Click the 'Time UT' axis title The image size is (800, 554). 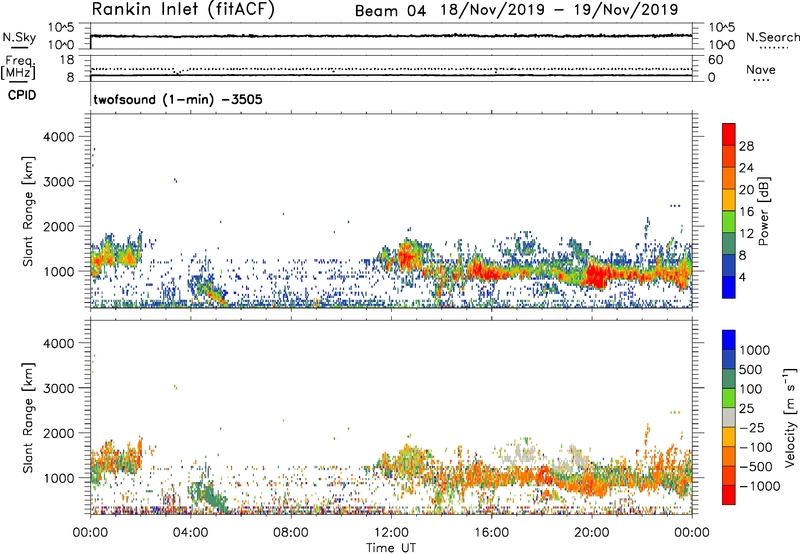point(391,548)
